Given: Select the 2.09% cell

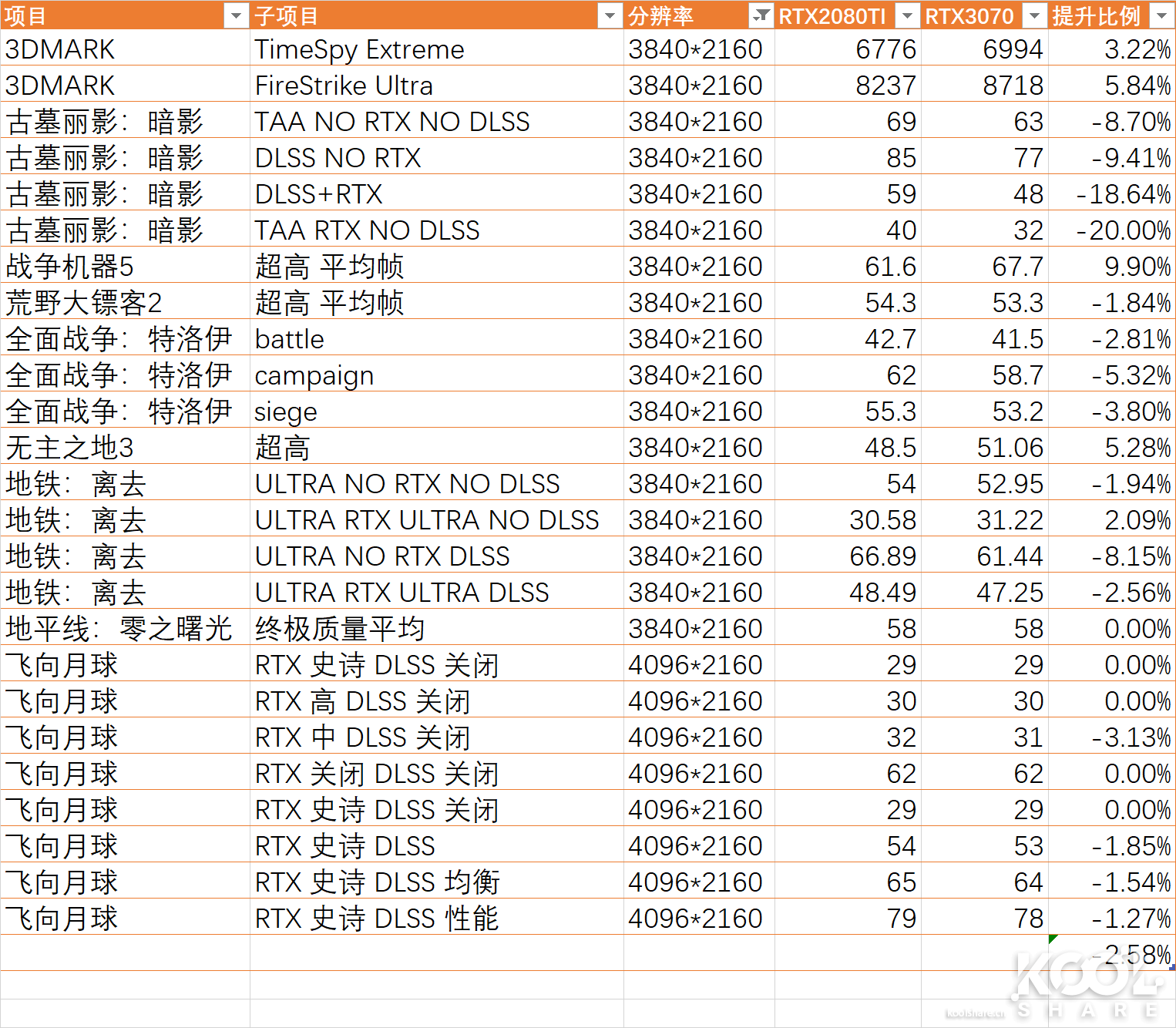Looking at the screenshot, I should 1112,519.
